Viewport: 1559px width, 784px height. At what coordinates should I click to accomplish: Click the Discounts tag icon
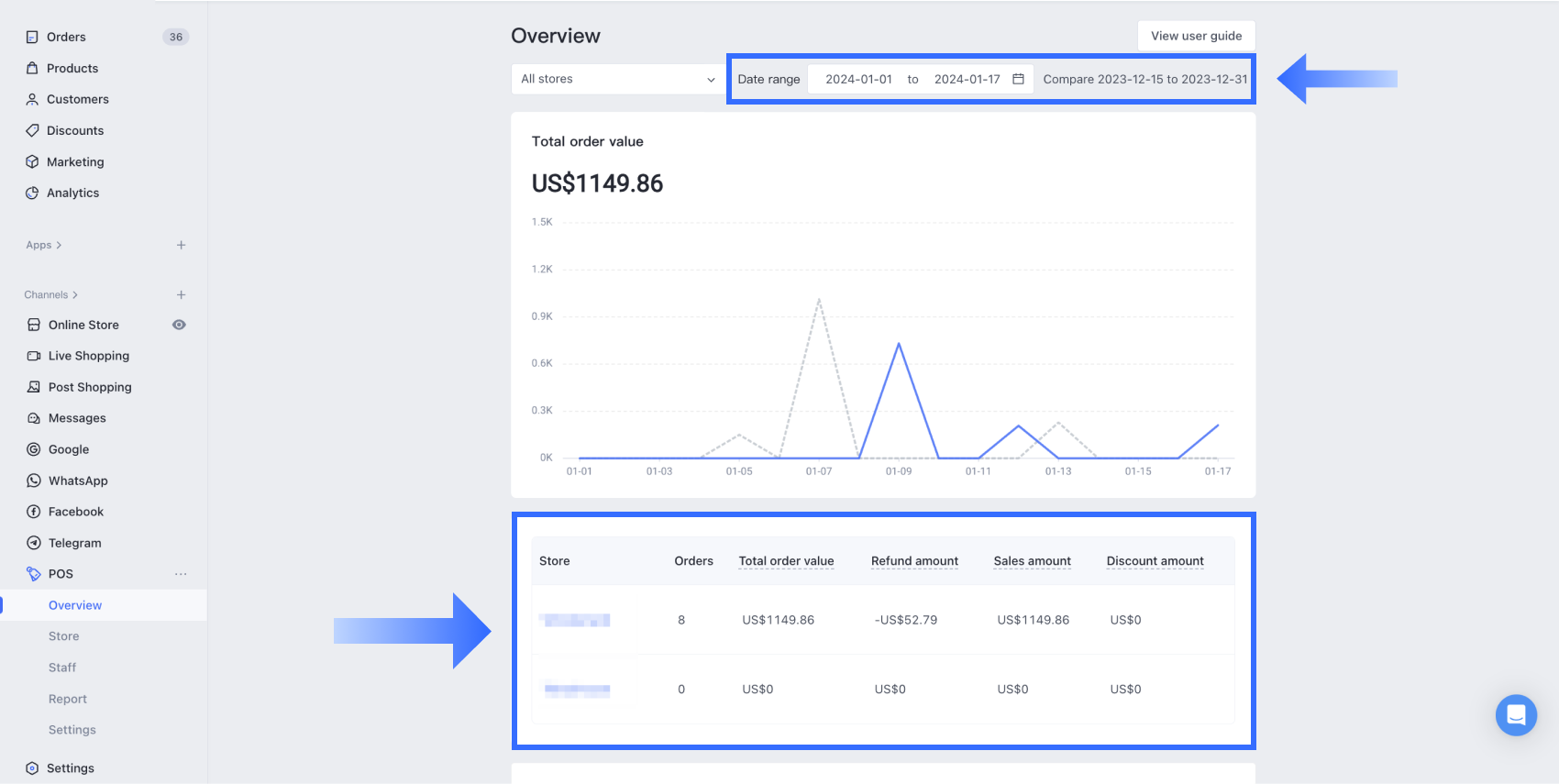32,130
